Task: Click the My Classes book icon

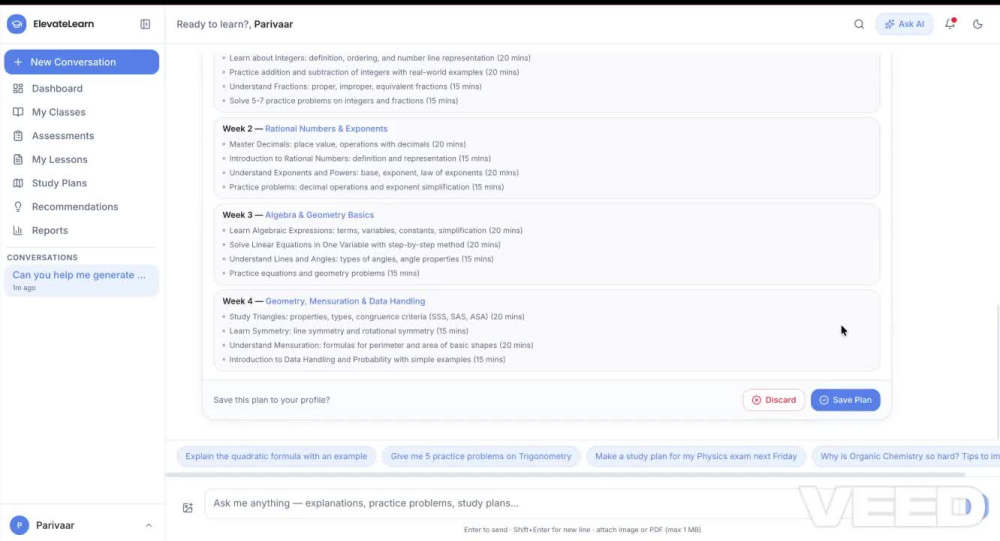Action: [x=18, y=112]
